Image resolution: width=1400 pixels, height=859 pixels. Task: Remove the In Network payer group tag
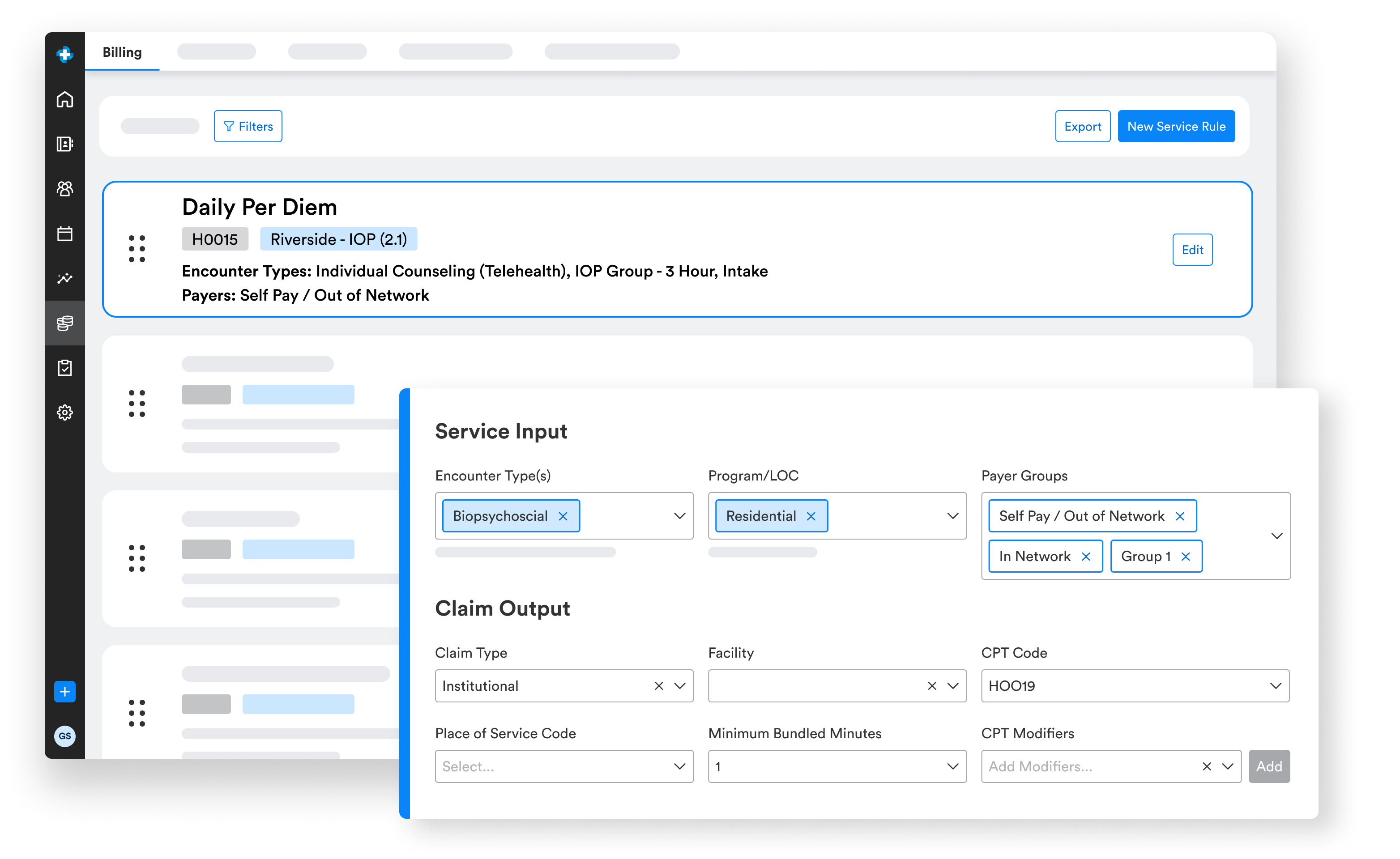click(x=1086, y=556)
